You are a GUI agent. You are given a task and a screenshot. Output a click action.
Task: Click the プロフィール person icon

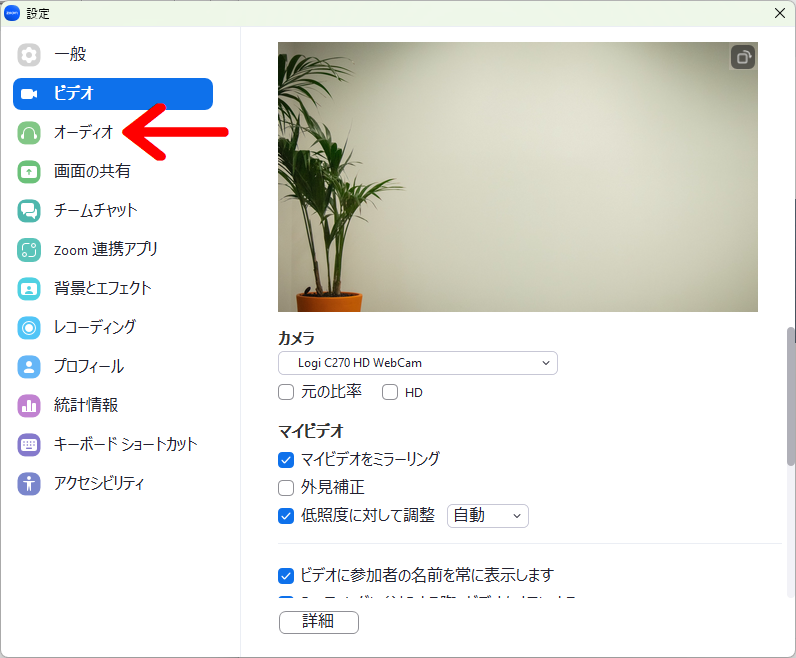coord(29,367)
